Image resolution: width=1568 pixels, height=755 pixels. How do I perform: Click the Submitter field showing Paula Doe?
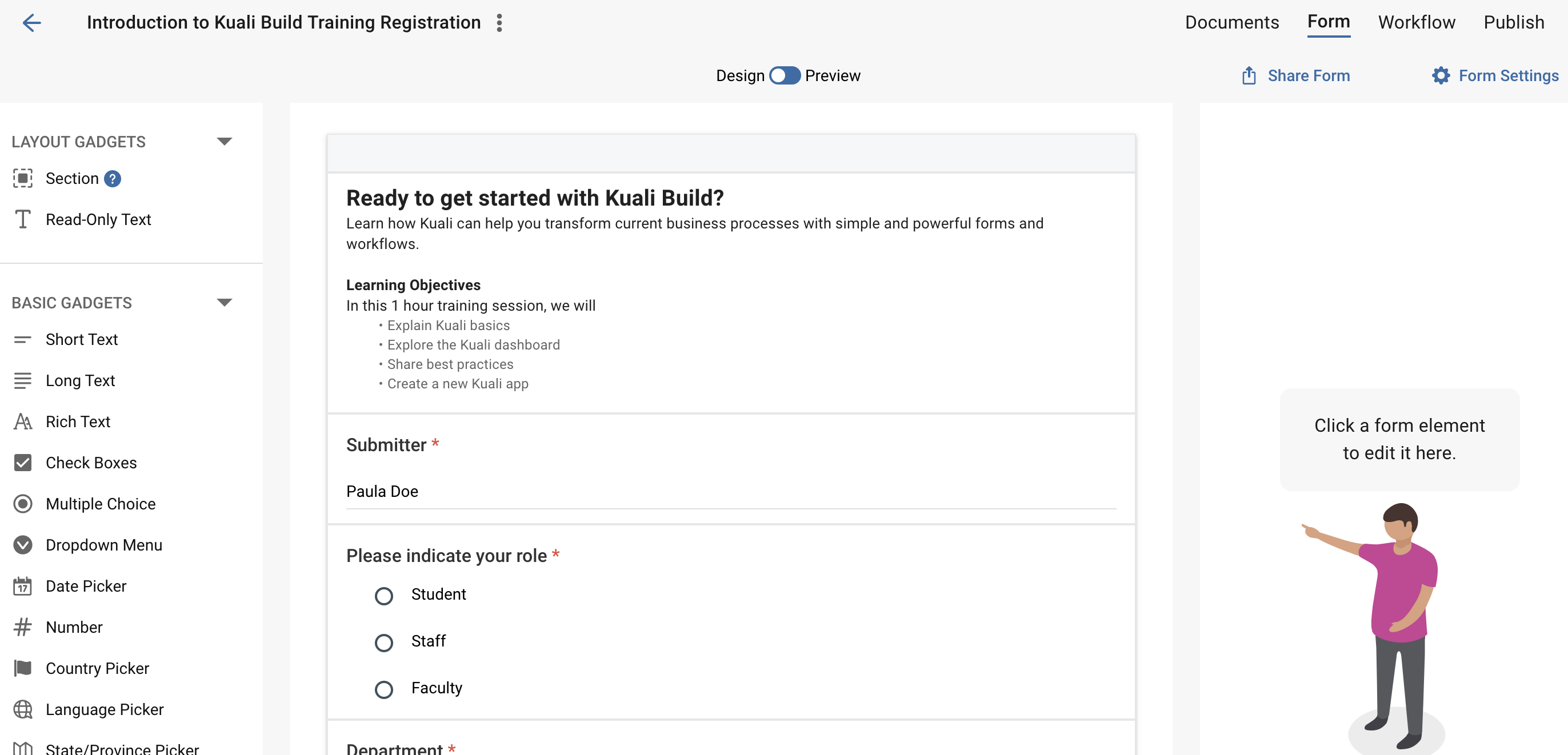(730, 491)
